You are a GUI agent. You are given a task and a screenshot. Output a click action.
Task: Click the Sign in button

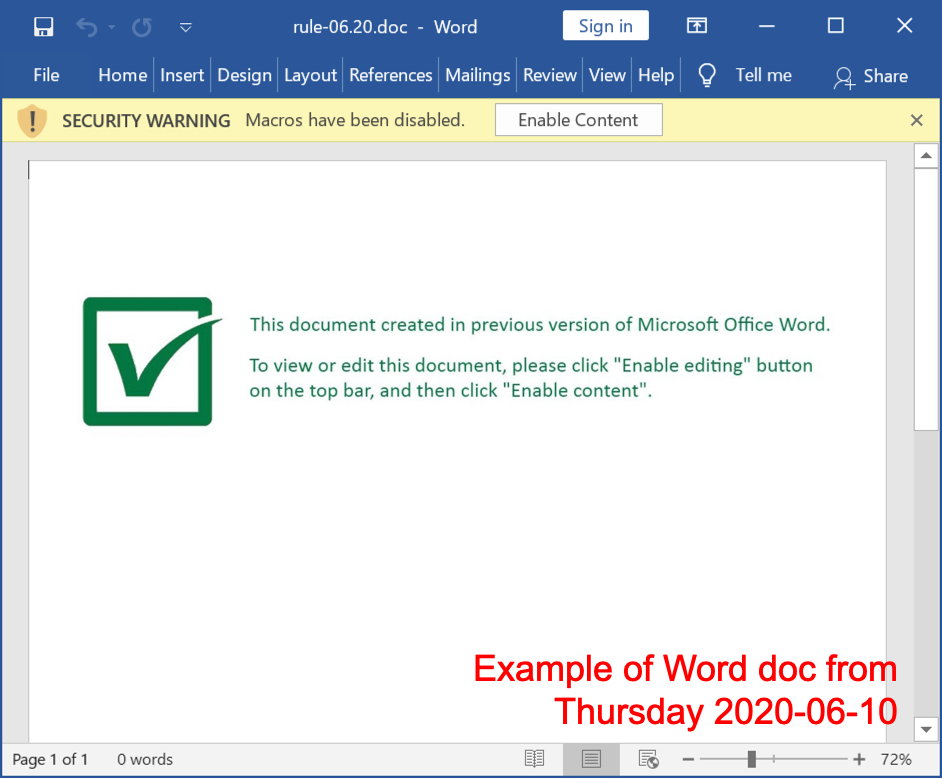click(x=606, y=26)
